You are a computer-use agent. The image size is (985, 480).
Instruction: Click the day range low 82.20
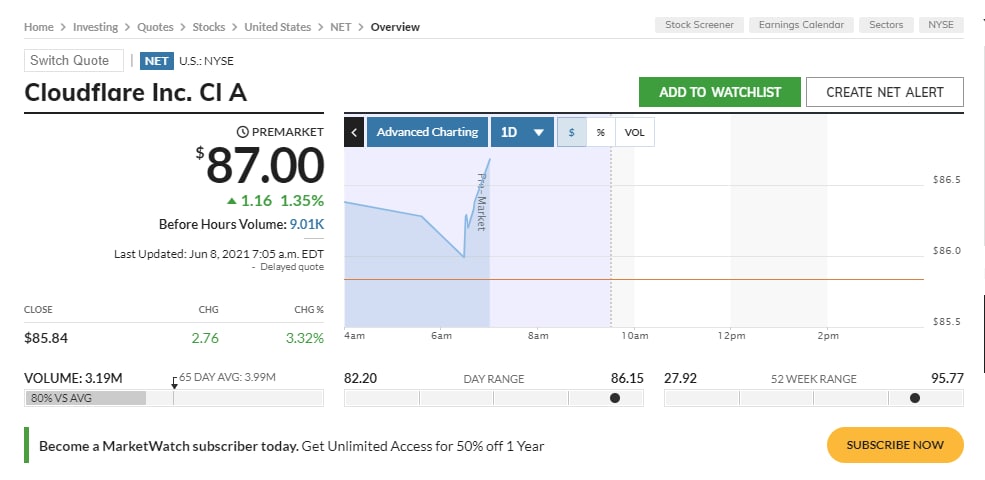coord(361,378)
